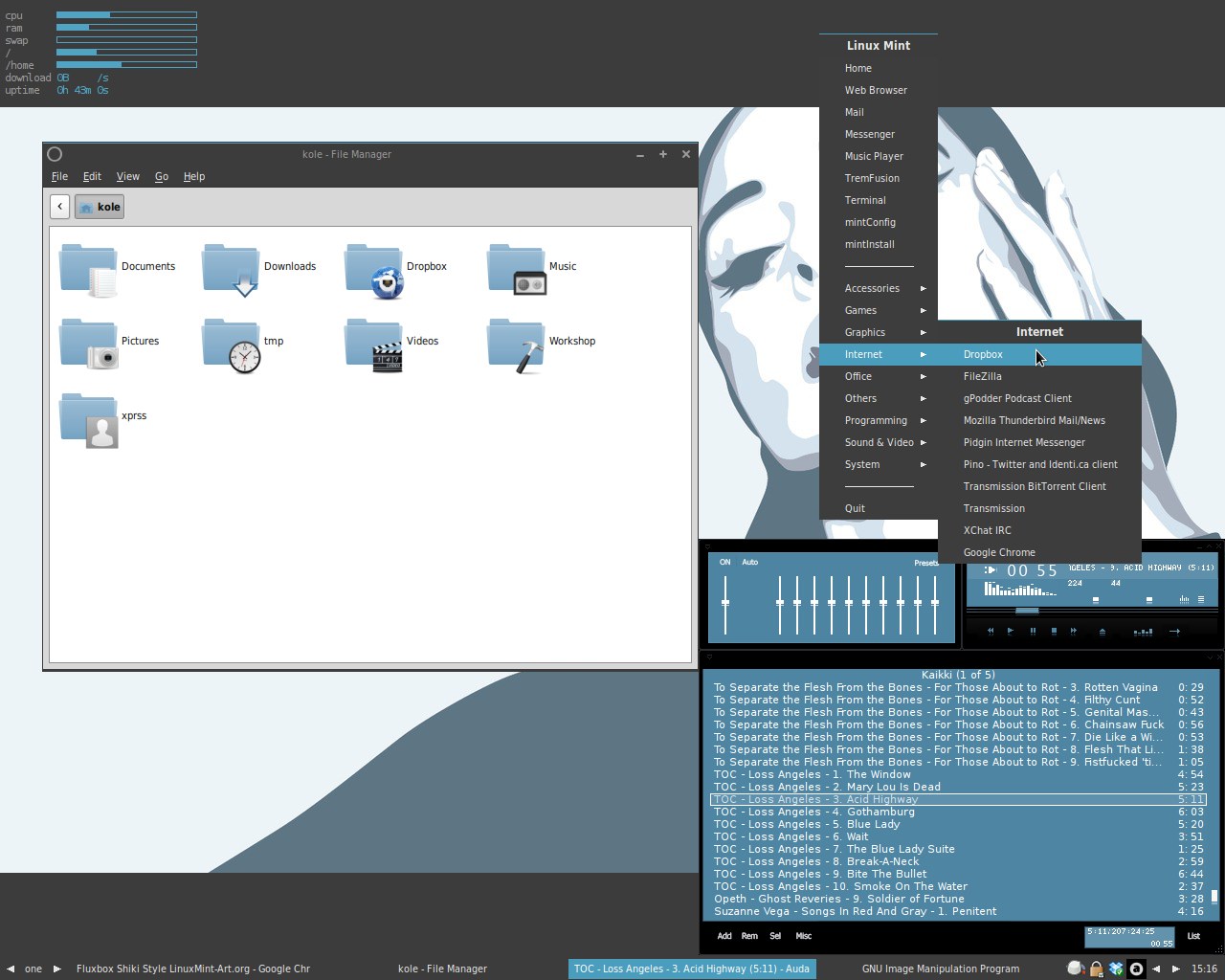Expand the Programming submenu

(x=879, y=420)
